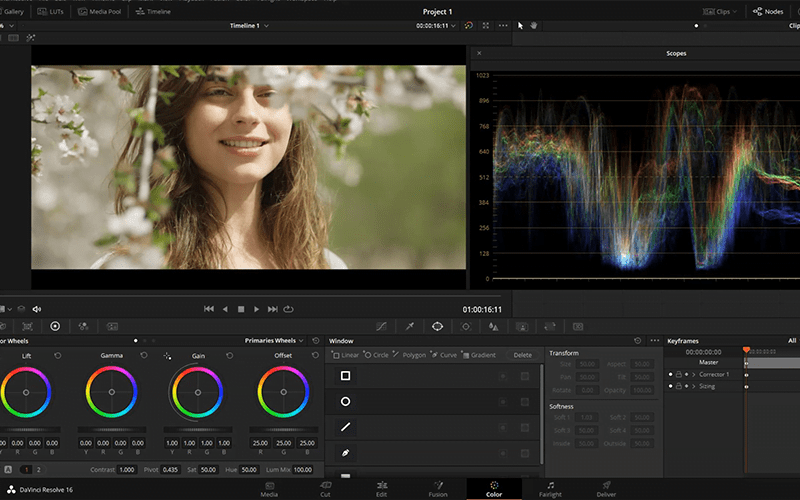Viewport: 800px width, 500px height.
Task: Show the Timeline panel button
Action: point(153,11)
